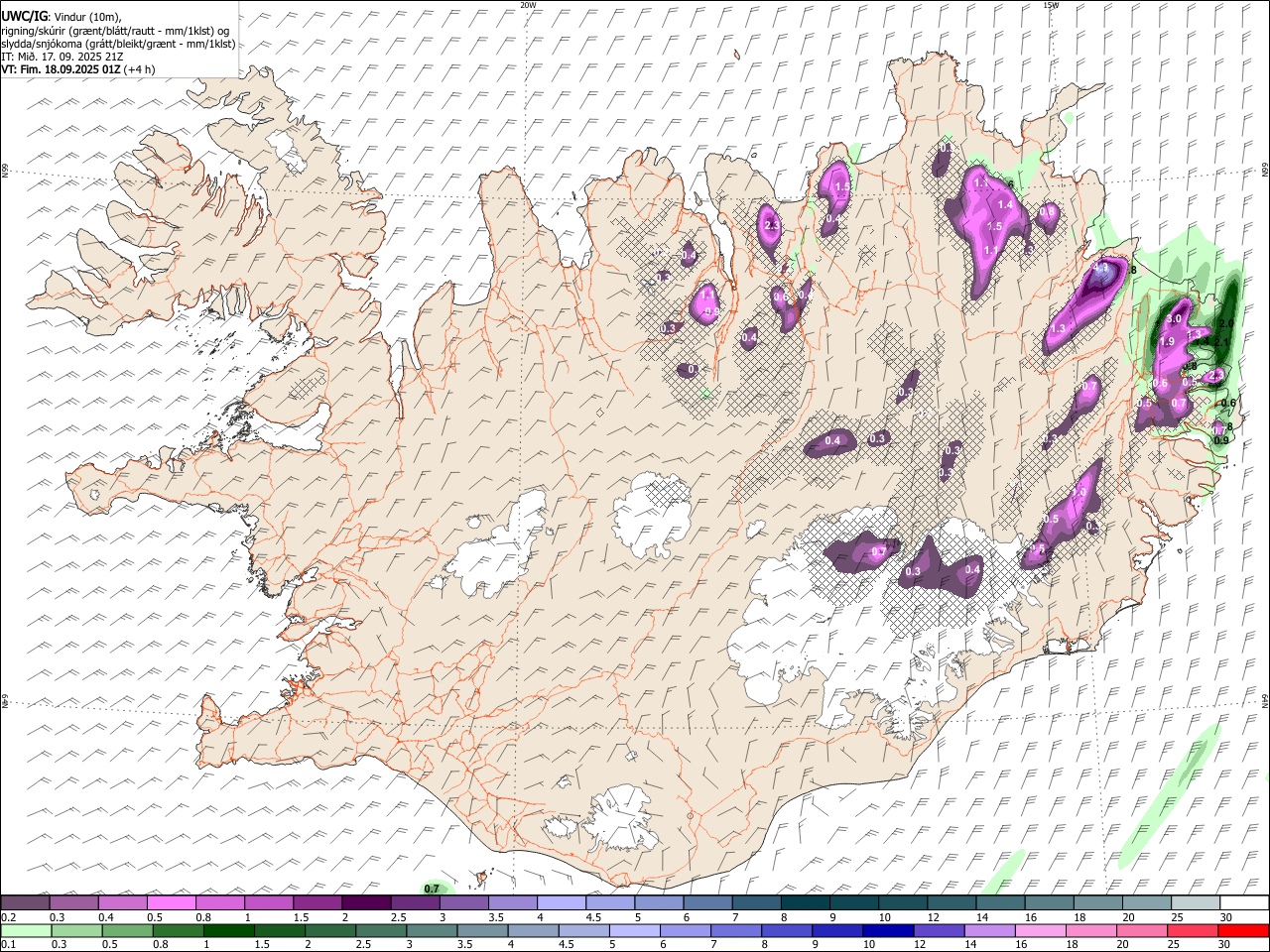The image size is (1270, 952).
Task: Click the '(+4 h)' forecast offset text
Action: [140, 69]
